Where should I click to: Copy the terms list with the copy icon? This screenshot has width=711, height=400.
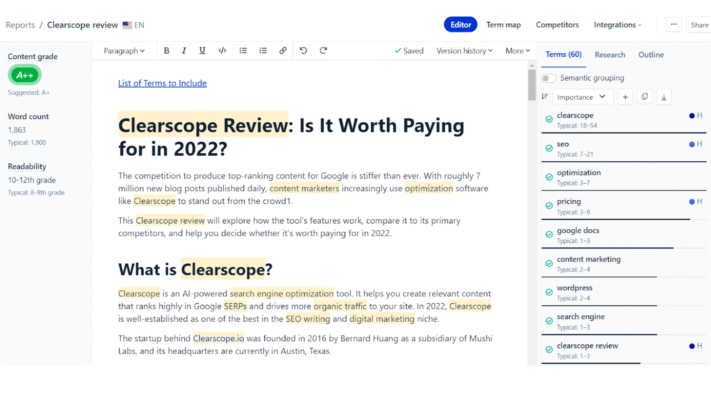tap(644, 97)
